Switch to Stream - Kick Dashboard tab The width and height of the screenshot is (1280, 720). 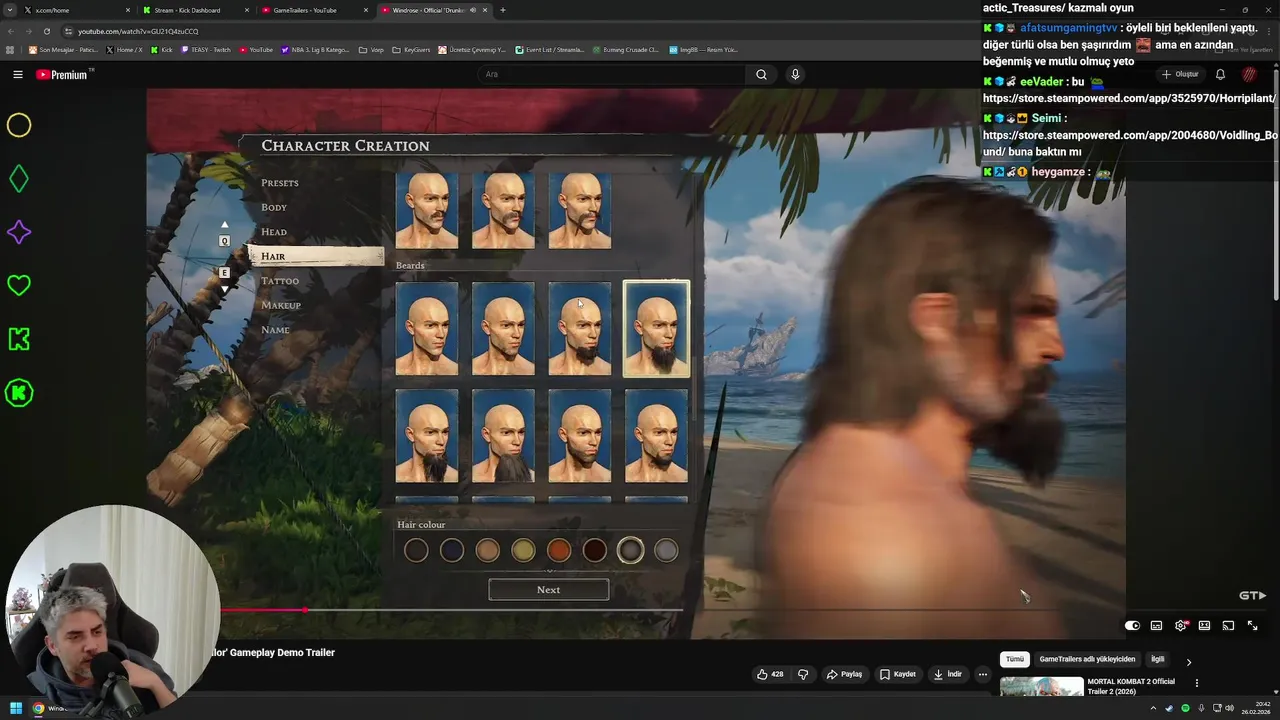(x=195, y=10)
